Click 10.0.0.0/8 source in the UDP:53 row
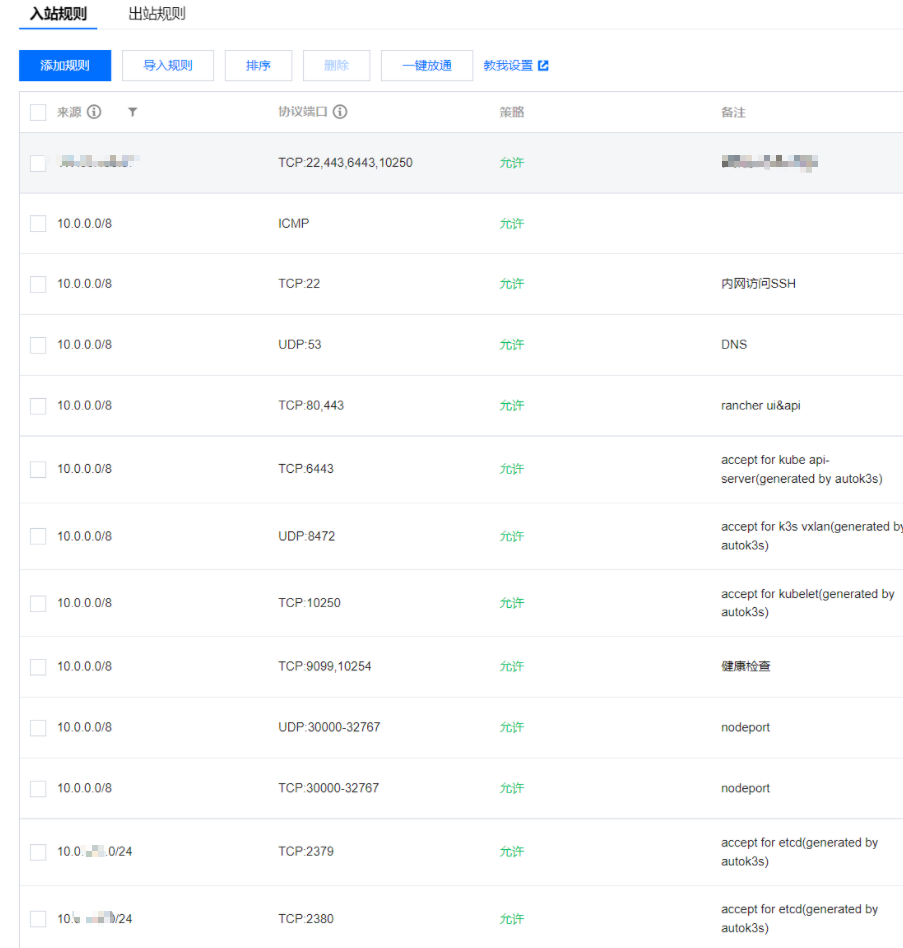Image resolution: width=903 pixels, height=948 pixels. coord(85,345)
